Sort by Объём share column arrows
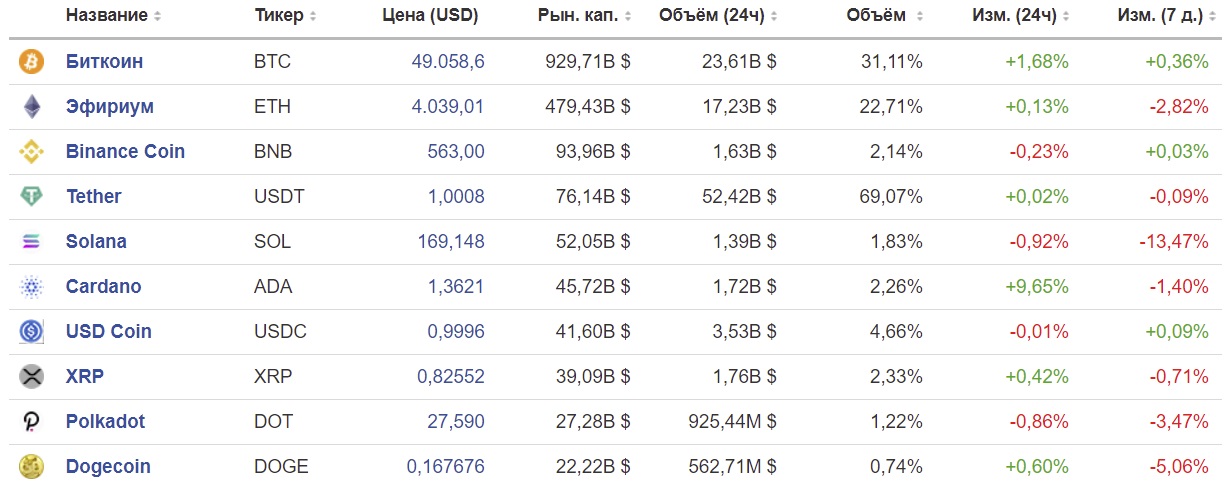Viewport: 1231px width, 499px height. click(920, 17)
